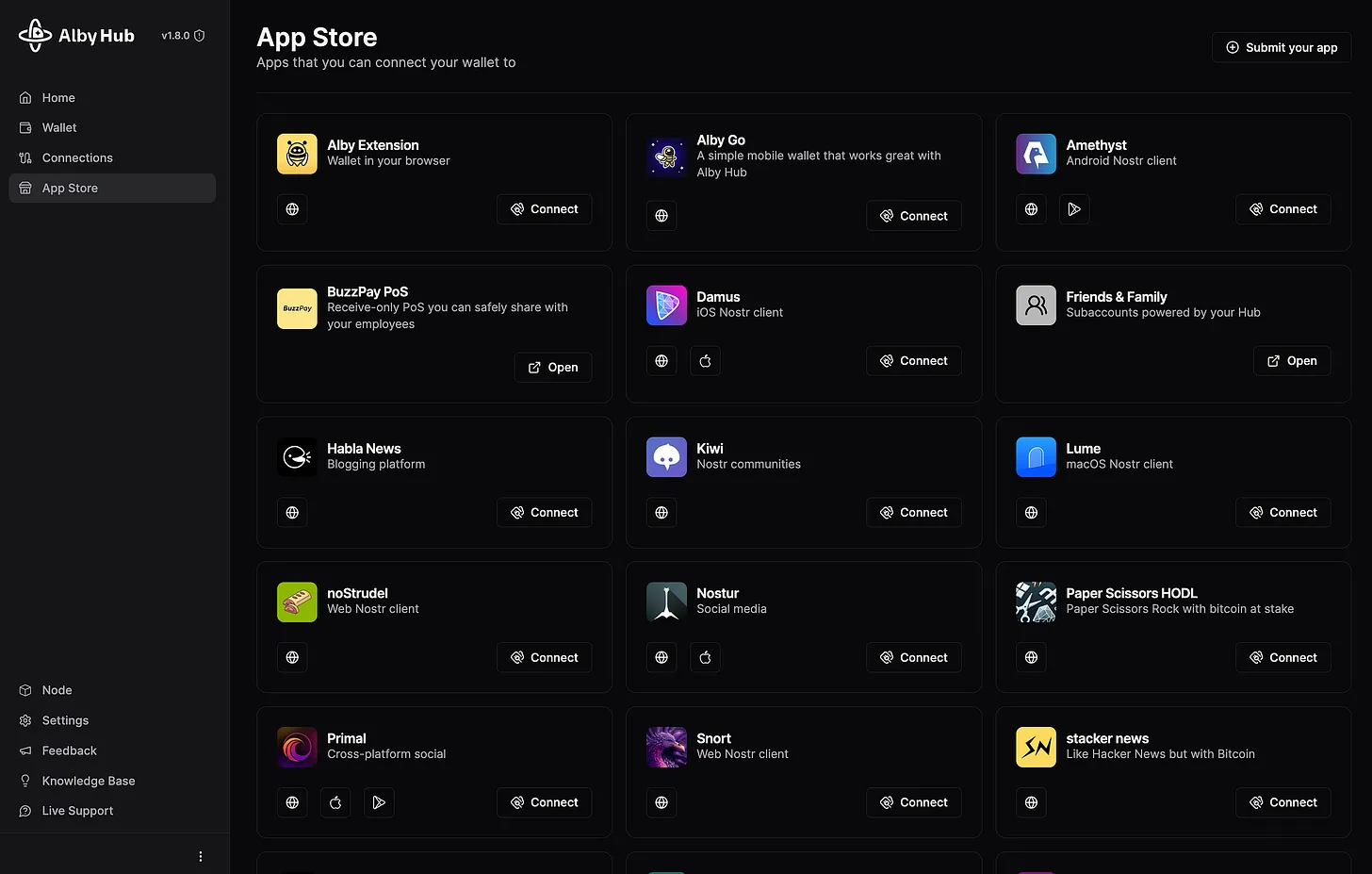Connect the Lume app
The width and height of the screenshot is (1372, 874).
coord(1283,513)
